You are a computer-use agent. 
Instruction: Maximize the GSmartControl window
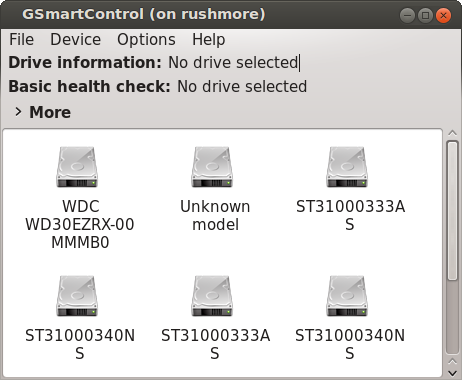(425, 15)
